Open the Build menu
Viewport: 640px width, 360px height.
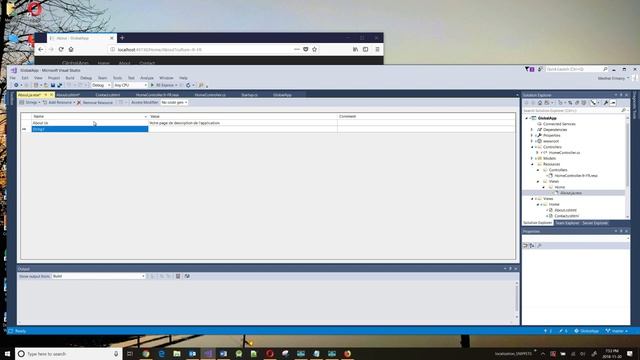(x=70, y=78)
